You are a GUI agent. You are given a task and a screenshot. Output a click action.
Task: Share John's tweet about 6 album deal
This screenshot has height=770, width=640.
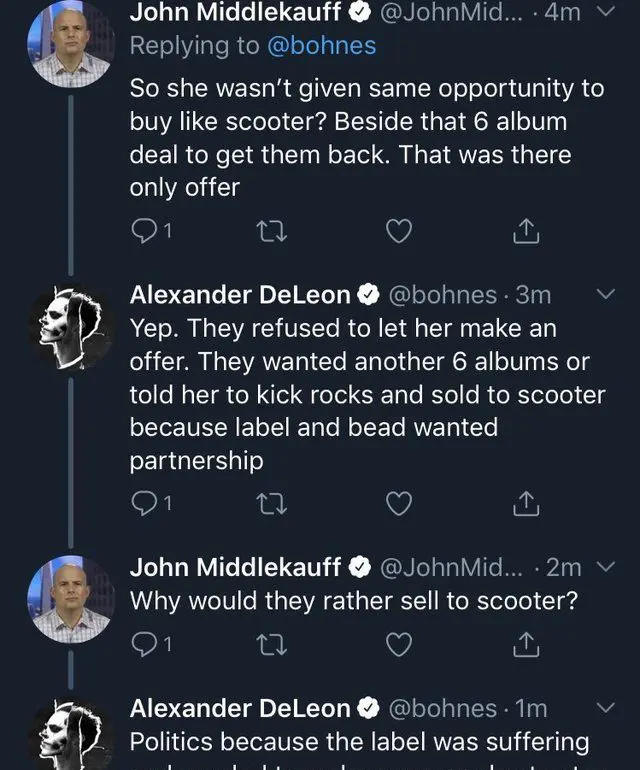click(x=525, y=232)
